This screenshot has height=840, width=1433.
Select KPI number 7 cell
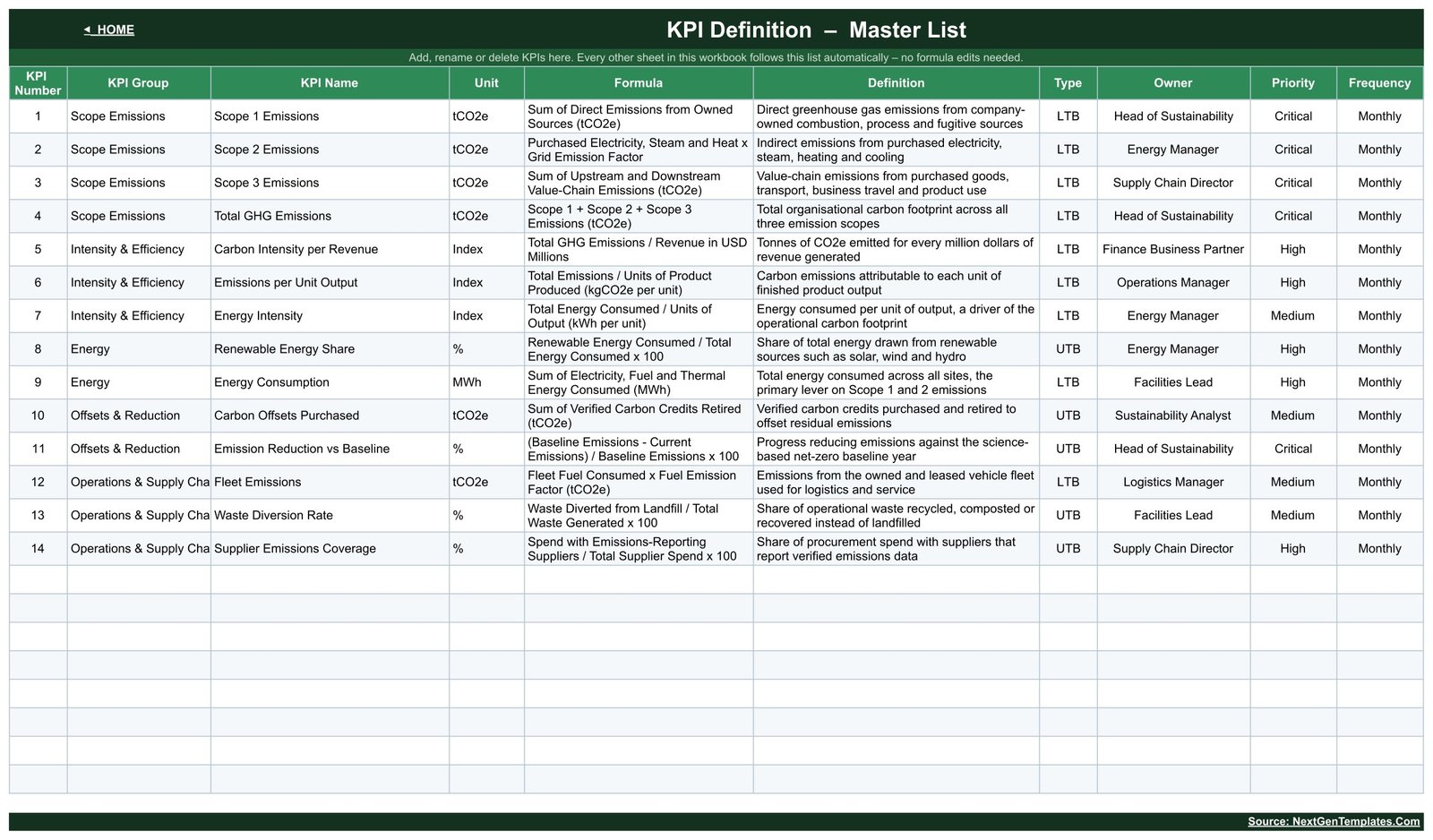pyautogui.click(x=38, y=315)
